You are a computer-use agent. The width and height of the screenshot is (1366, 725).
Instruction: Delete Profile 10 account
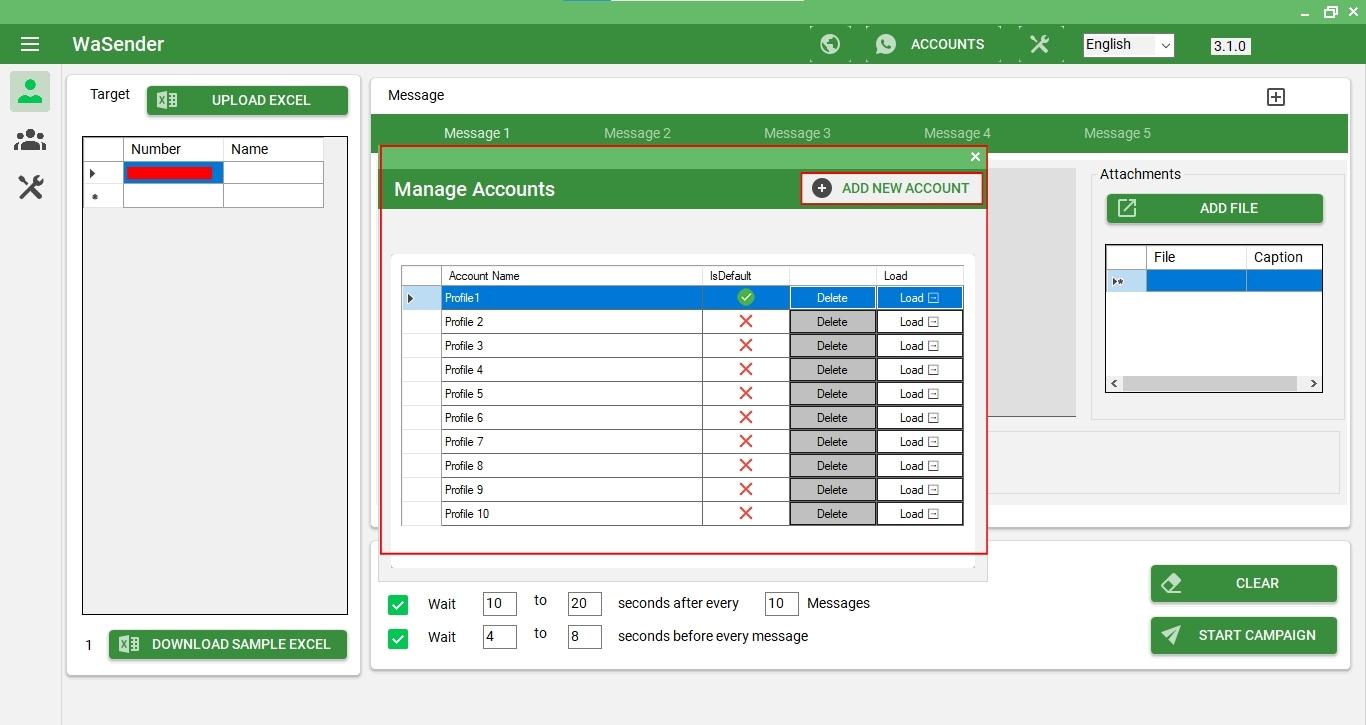pyautogui.click(x=832, y=514)
